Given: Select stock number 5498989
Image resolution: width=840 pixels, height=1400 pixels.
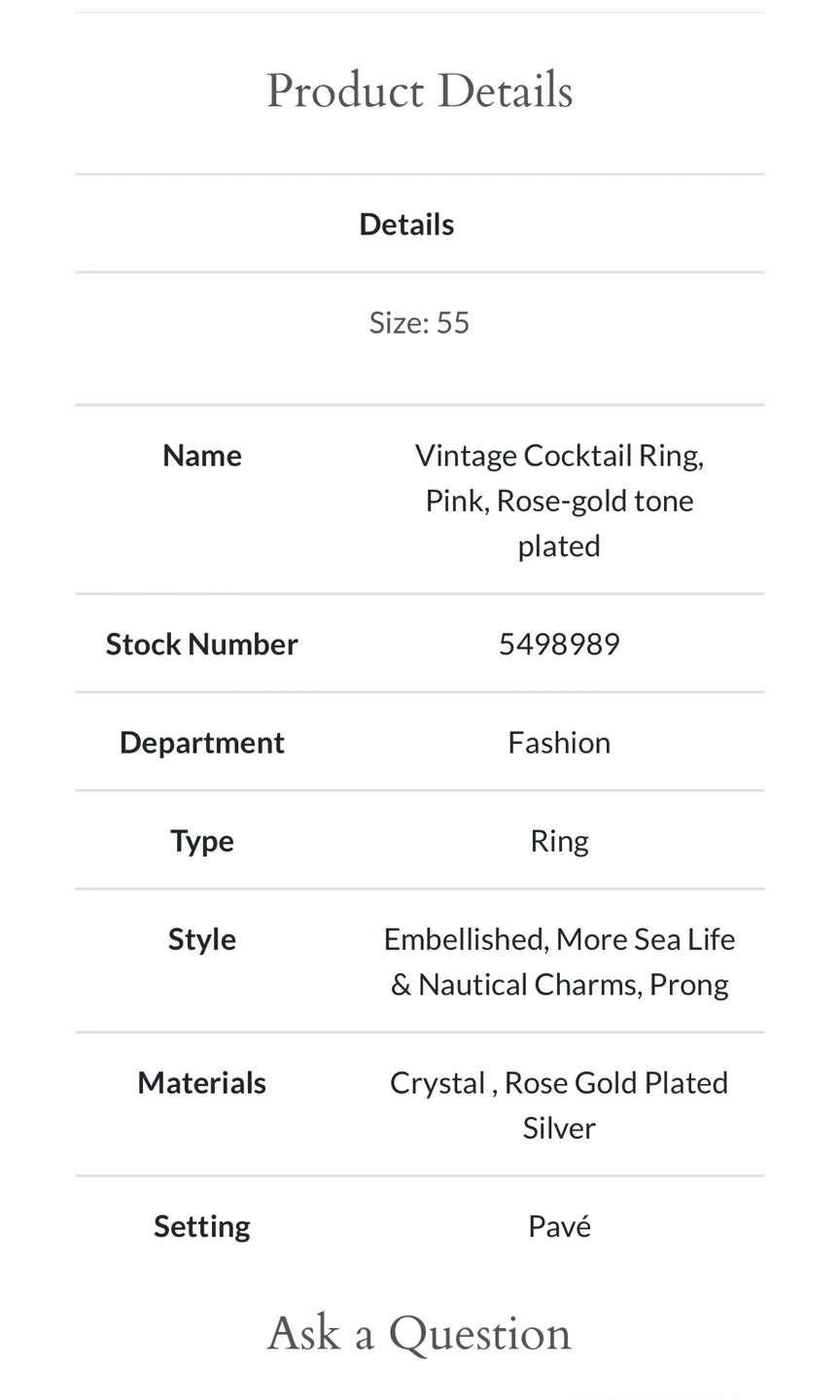Looking at the screenshot, I should pyautogui.click(x=559, y=644).
